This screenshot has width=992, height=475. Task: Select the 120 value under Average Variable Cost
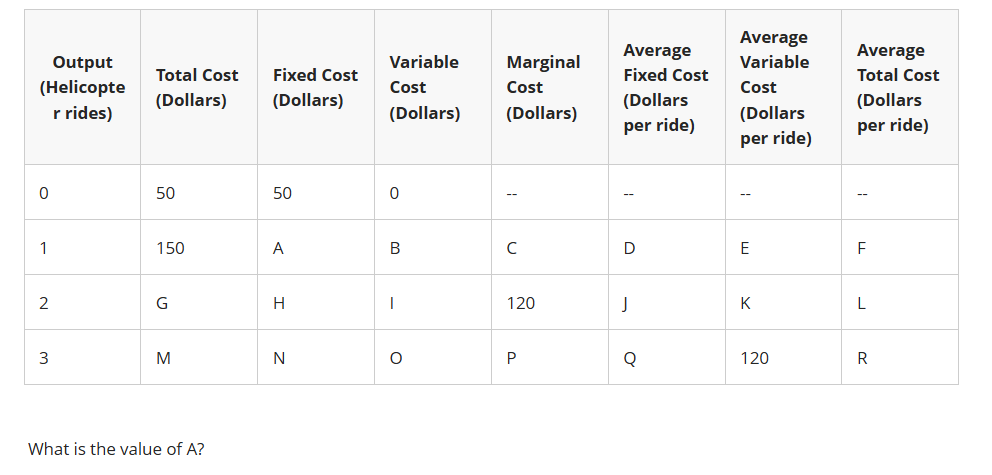pos(755,358)
